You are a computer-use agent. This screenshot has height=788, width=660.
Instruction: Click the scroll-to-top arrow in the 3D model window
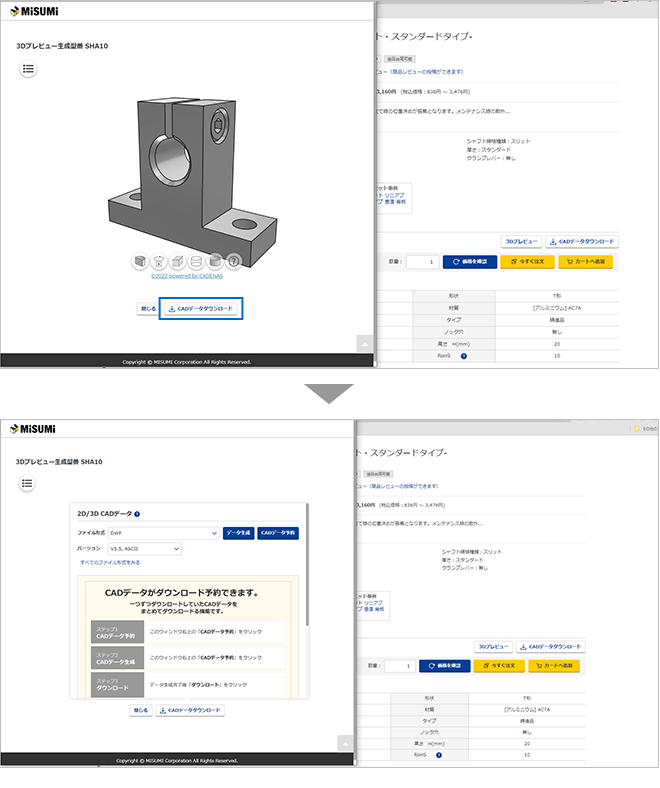tap(366, 343)
